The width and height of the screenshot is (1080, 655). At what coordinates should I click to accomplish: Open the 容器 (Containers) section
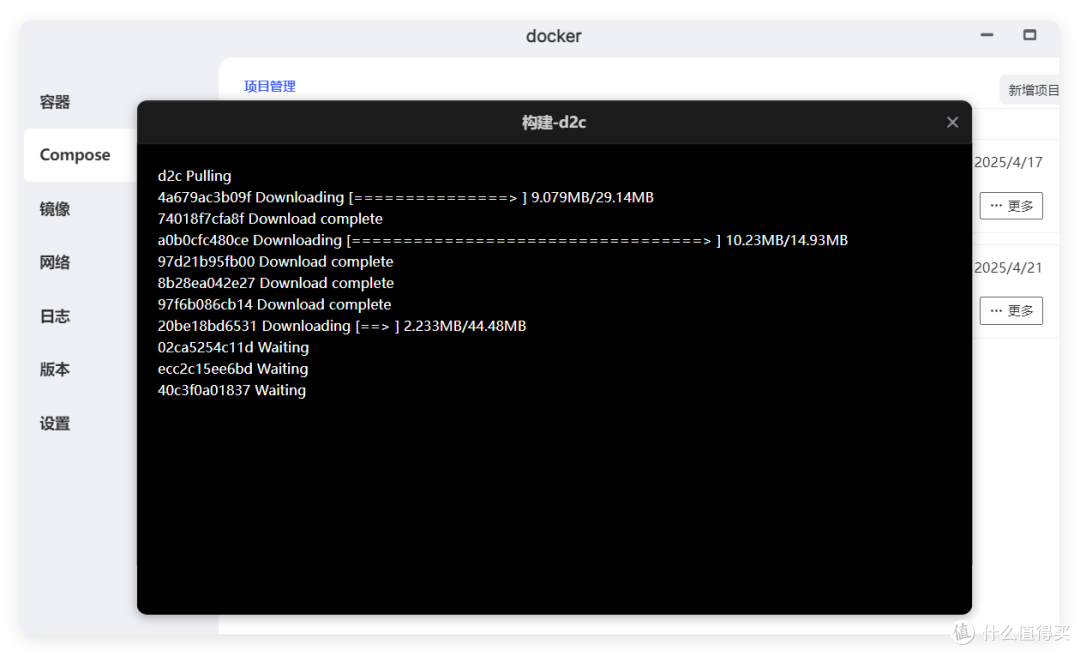[54, 102]
